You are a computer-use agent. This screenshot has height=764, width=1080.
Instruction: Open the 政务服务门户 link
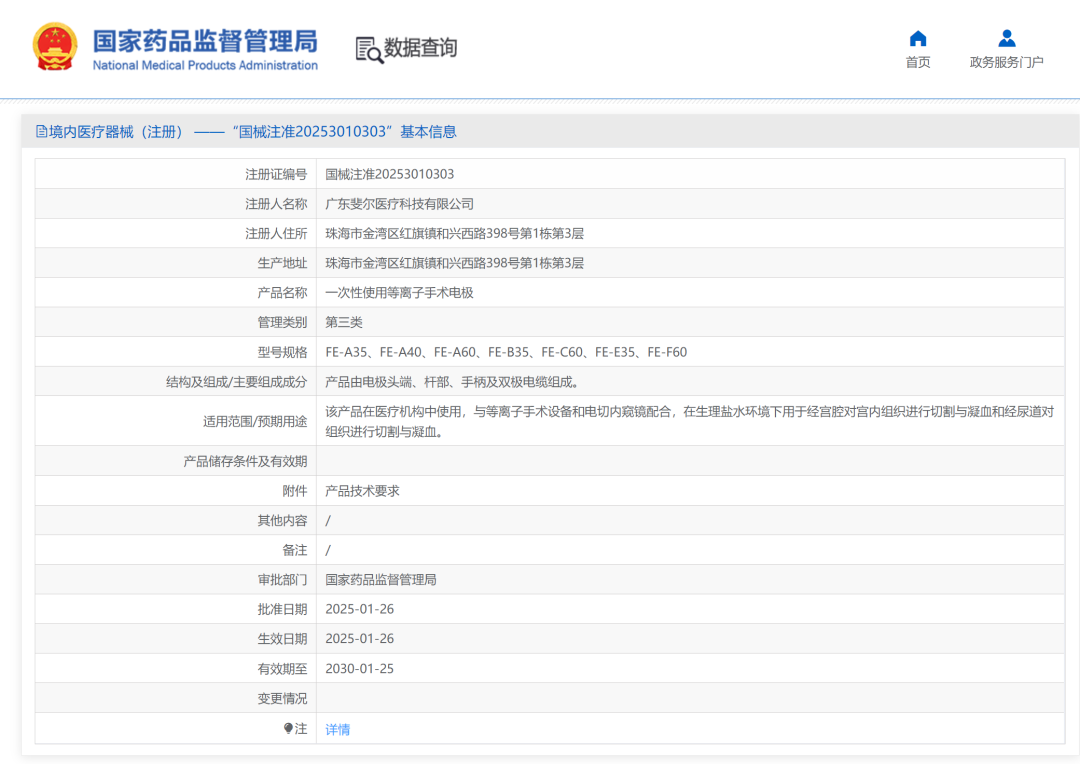pyautogui.click(x=1006, y=62)
